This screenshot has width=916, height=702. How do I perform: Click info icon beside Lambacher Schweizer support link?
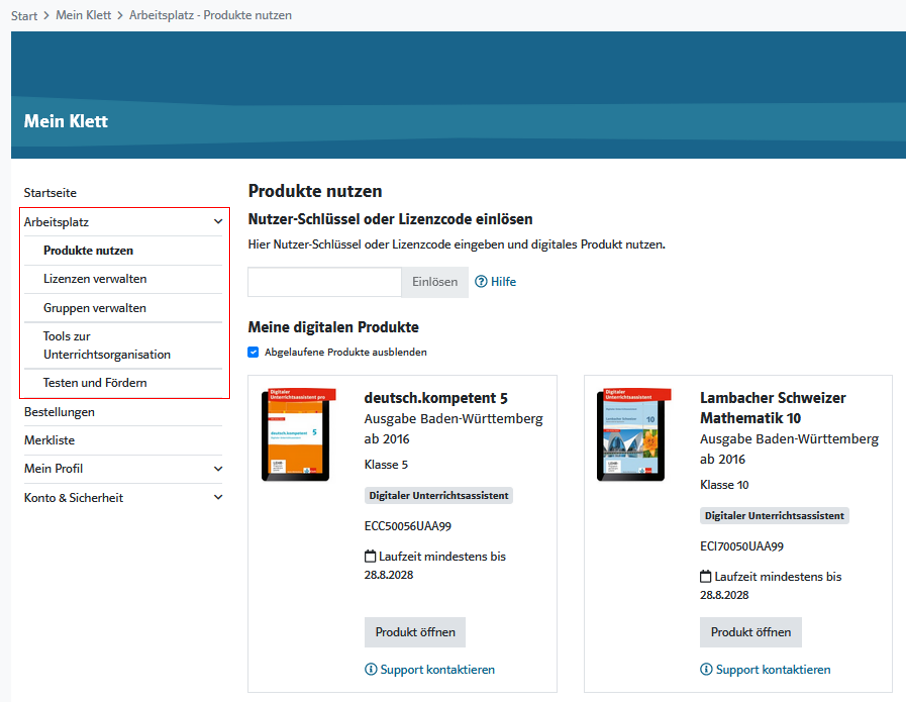(x=706, y=669)
